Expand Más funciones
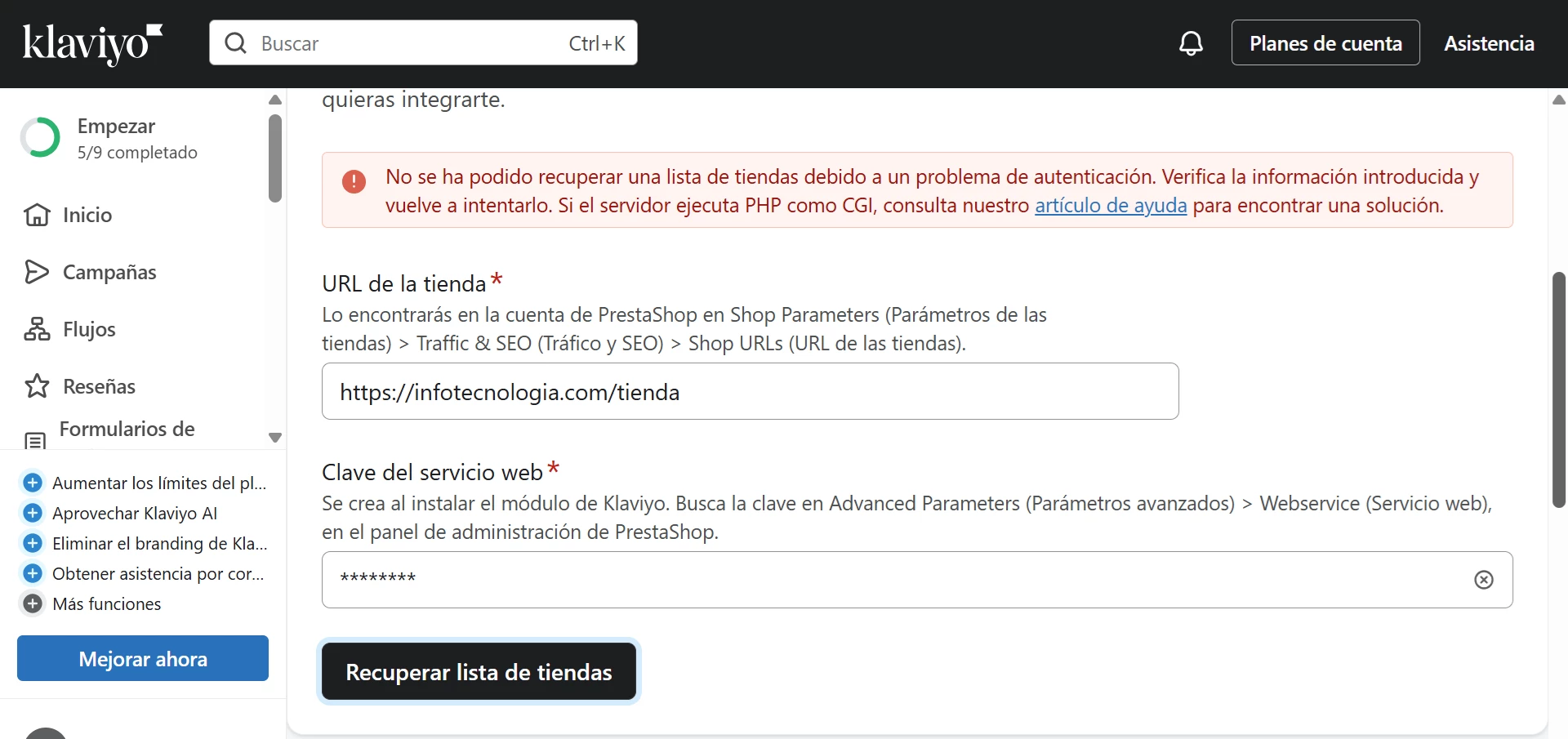The width and height of the screenshot is (1568, 739). [x=107, y=603]
